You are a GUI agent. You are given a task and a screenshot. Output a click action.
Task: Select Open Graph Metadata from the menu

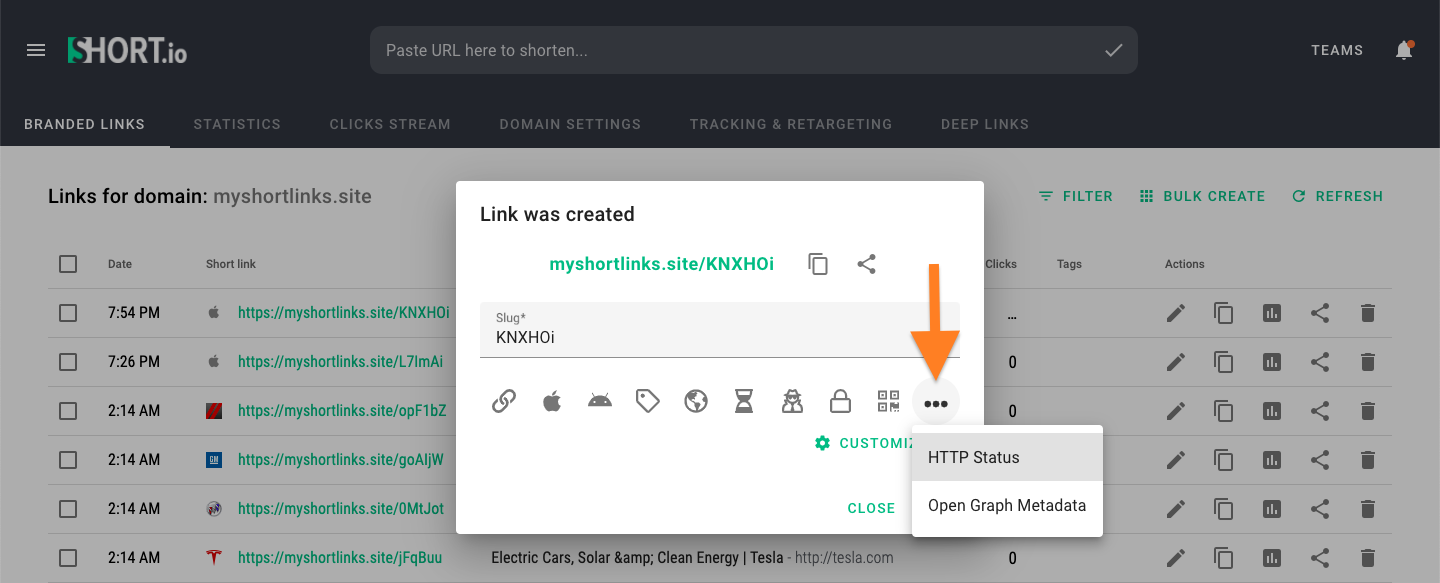(1005, 505)
